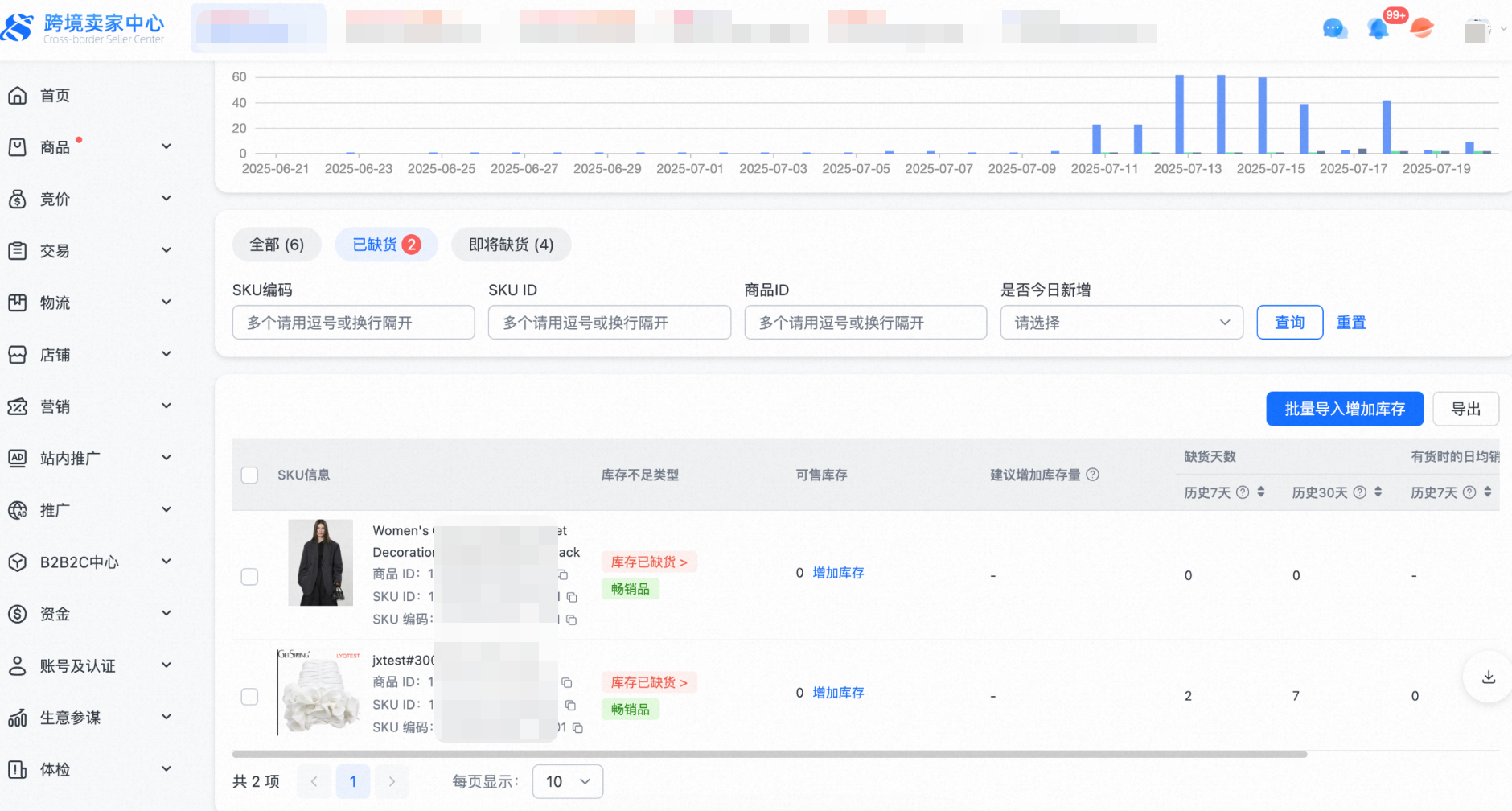1512x811 pixels.
Task: Click the 重置 reset link
Action: (x=1350, y=323)
